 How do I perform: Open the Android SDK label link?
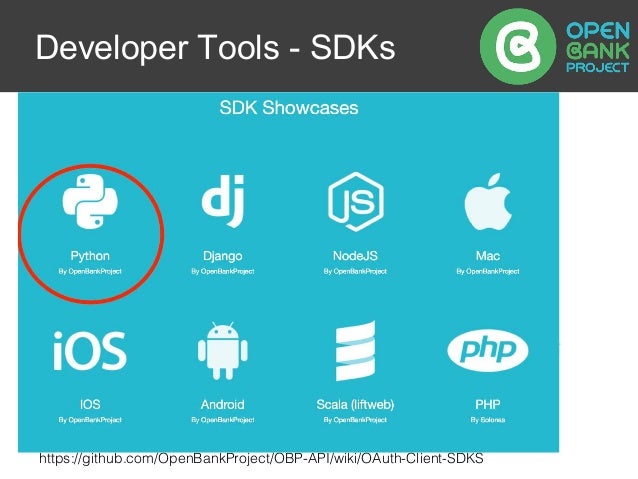click(223, 405)
